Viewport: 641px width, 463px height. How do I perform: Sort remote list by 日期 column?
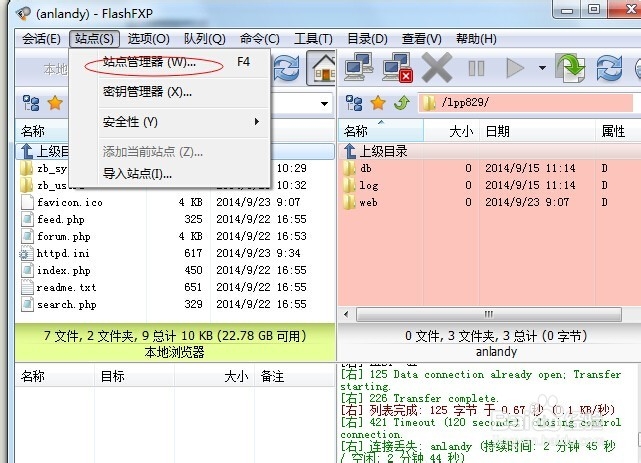pos(537,131)
